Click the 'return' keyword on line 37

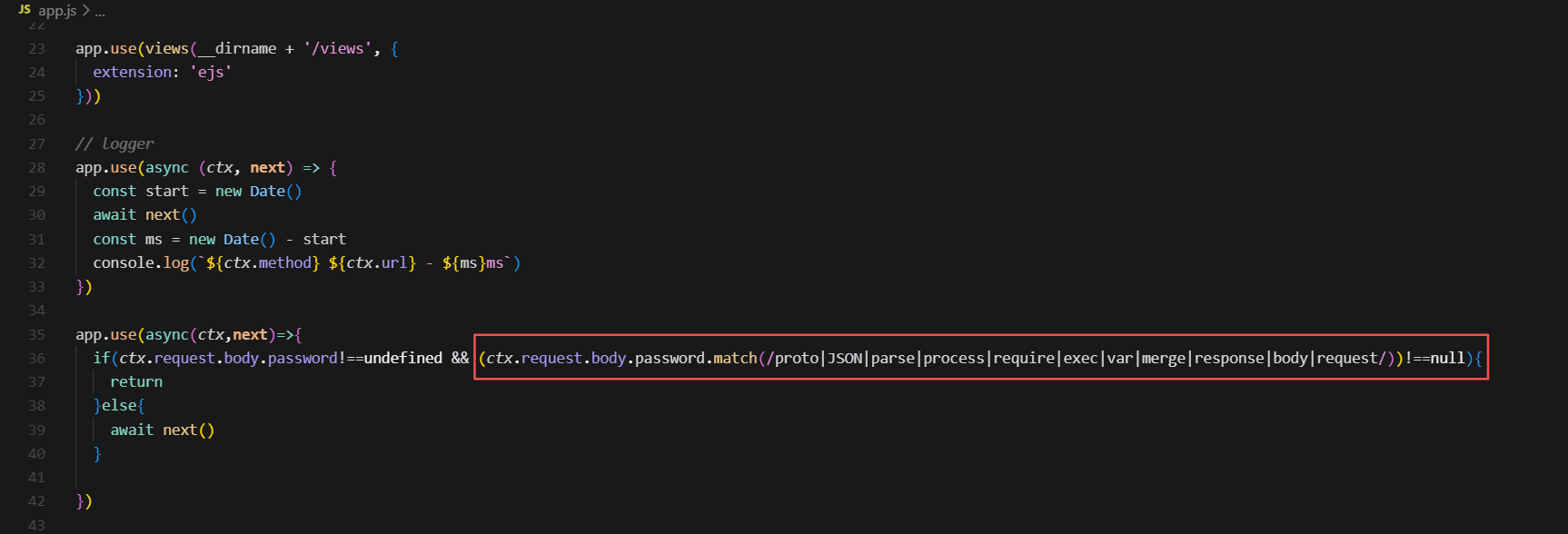[136, 382]
